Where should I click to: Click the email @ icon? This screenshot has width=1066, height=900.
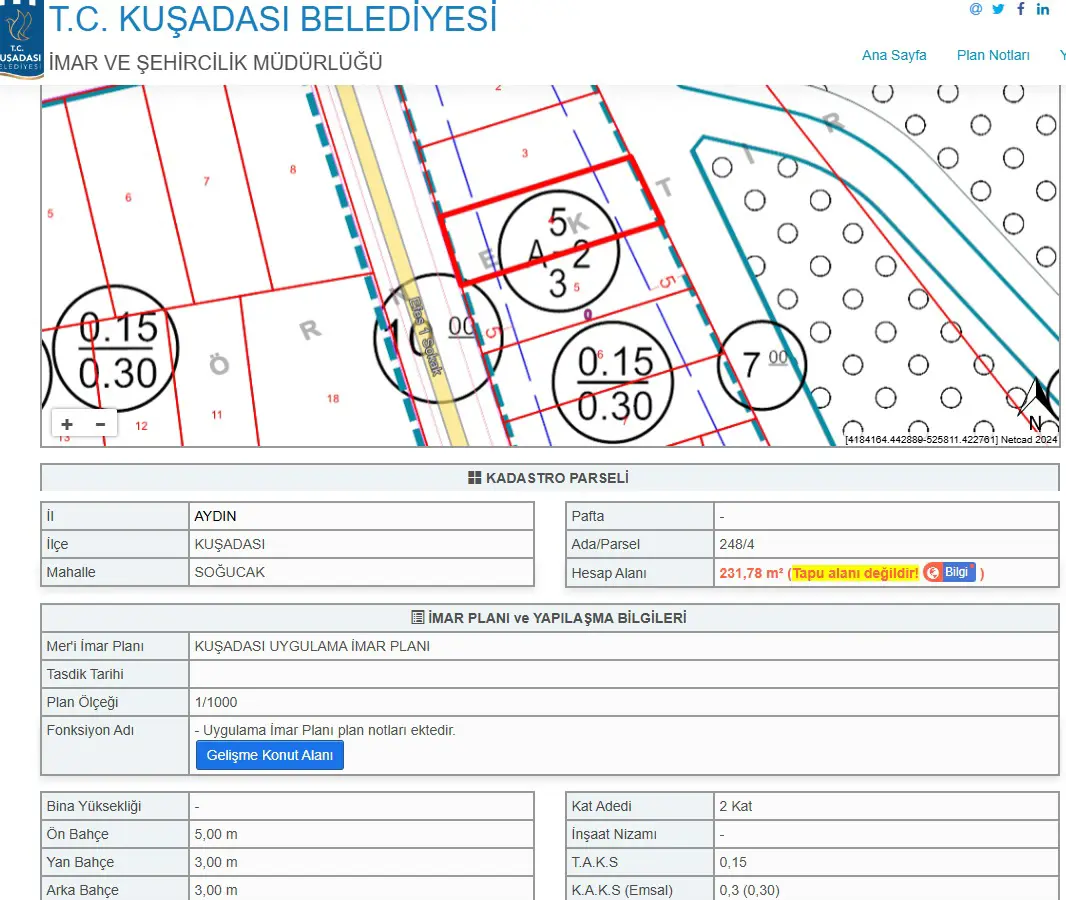976,9
